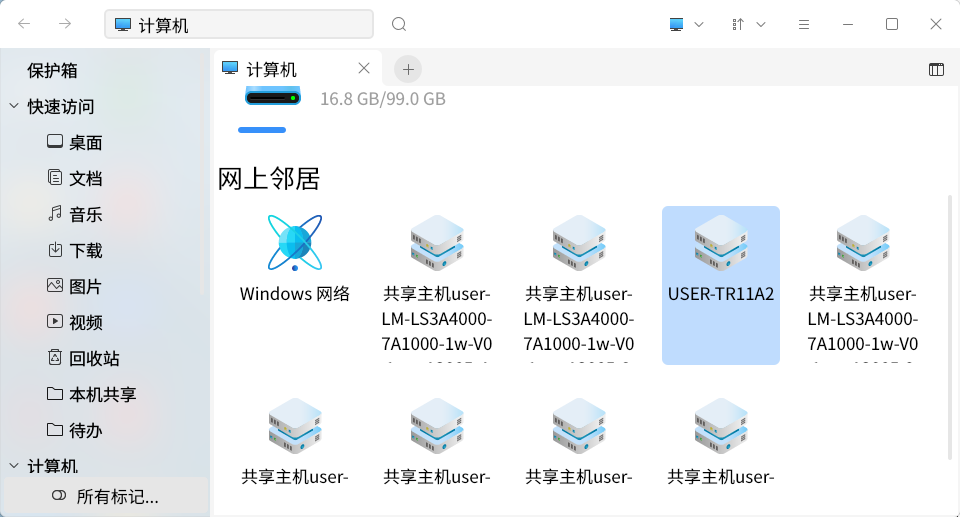Image resolution: width=960 pixels, height=517 pixels.
Task: Select second 共享主机 in the bottom row
Action: coord(437,442)
